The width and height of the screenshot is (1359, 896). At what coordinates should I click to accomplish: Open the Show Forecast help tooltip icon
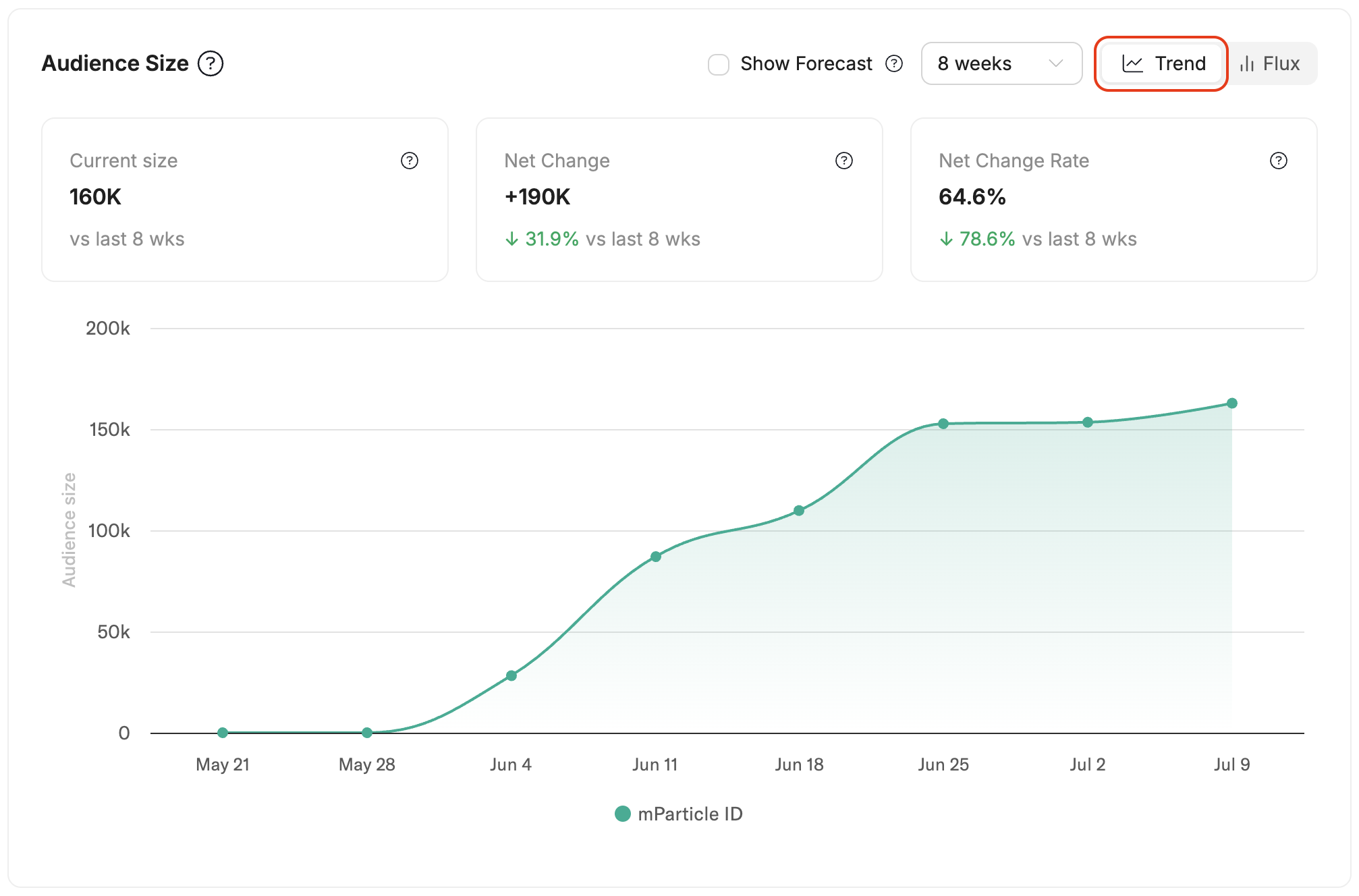click(894, 63)
